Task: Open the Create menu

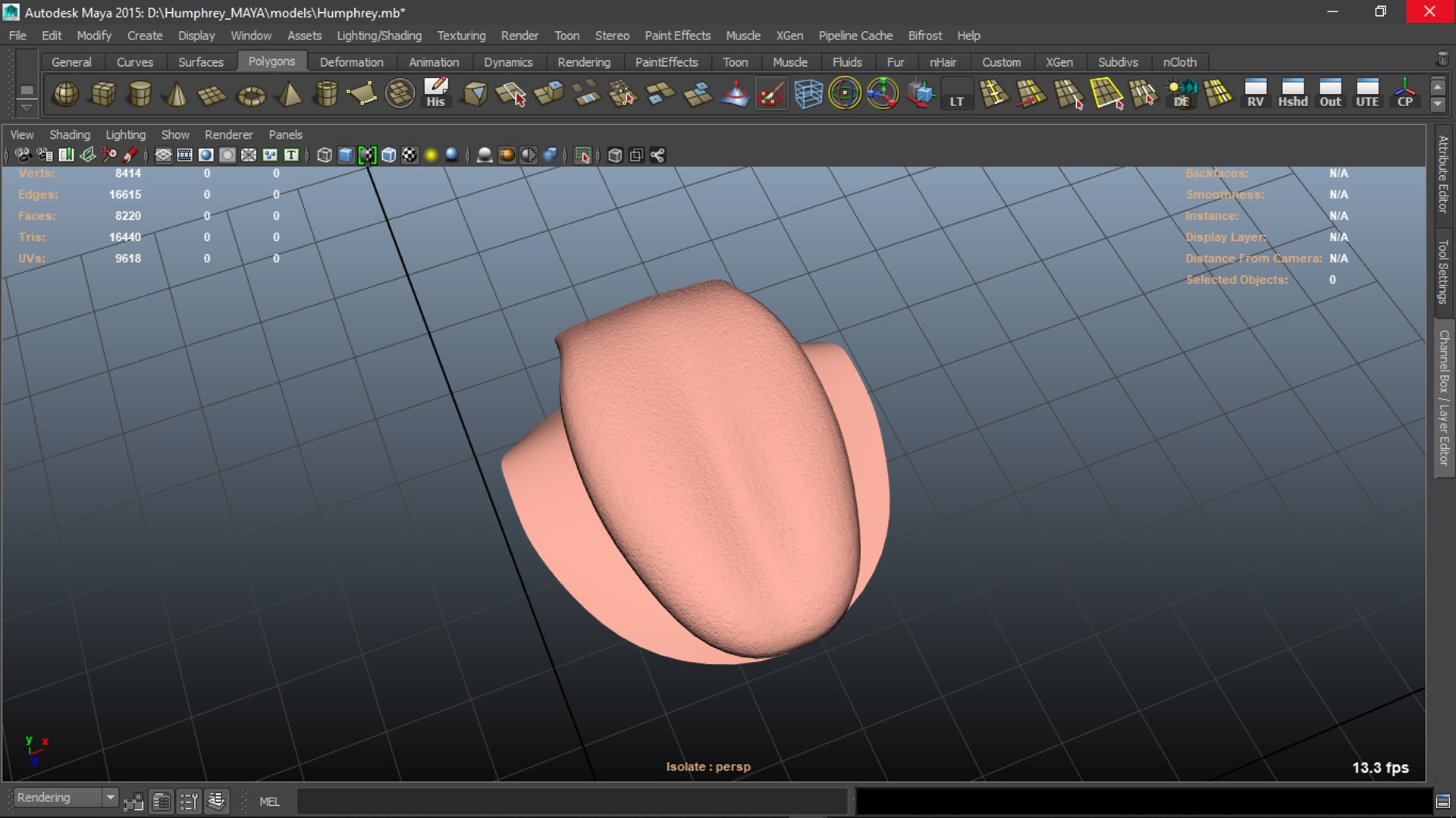Action: [145, 36]
